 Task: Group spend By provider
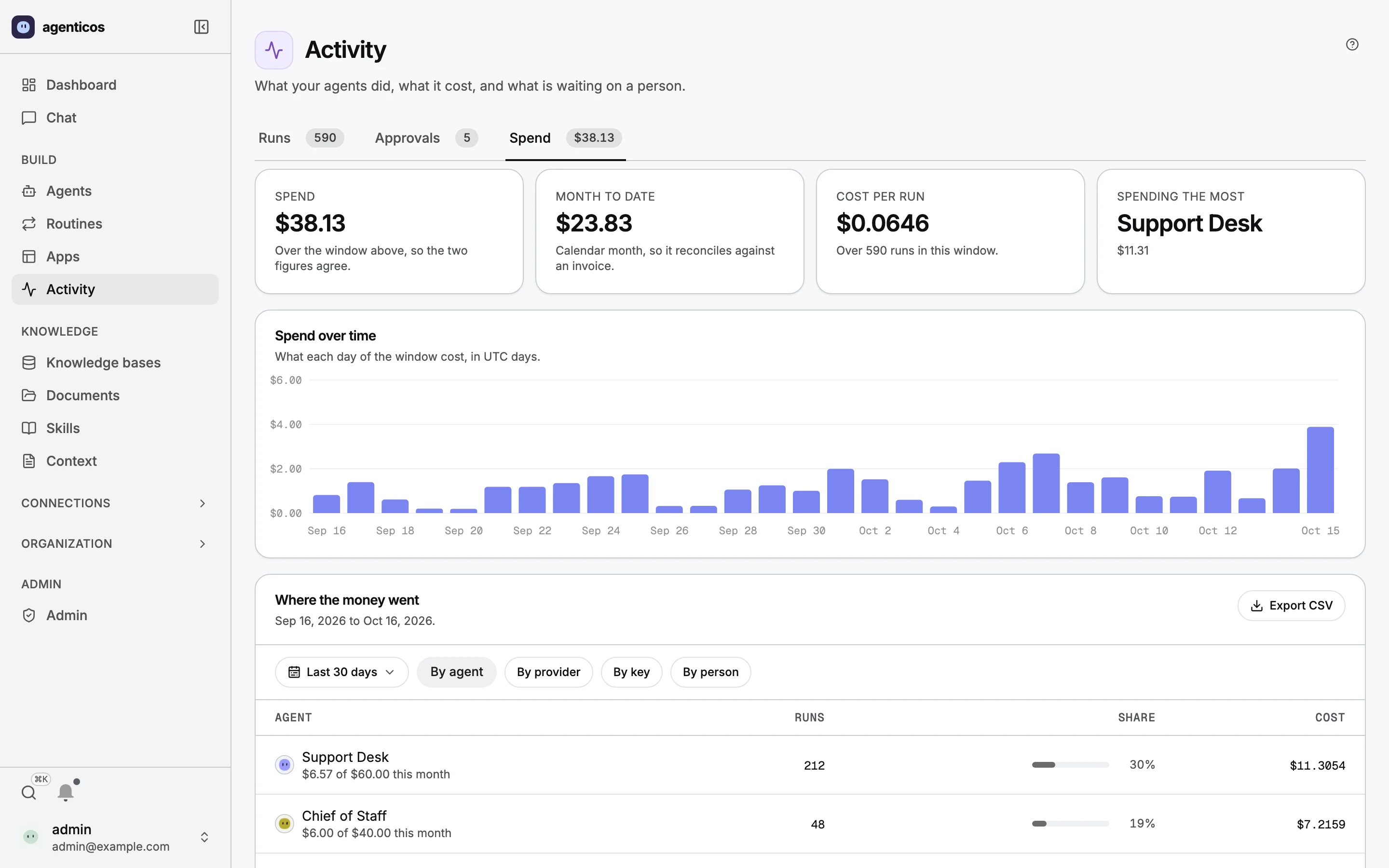click(x=548, y=672)
